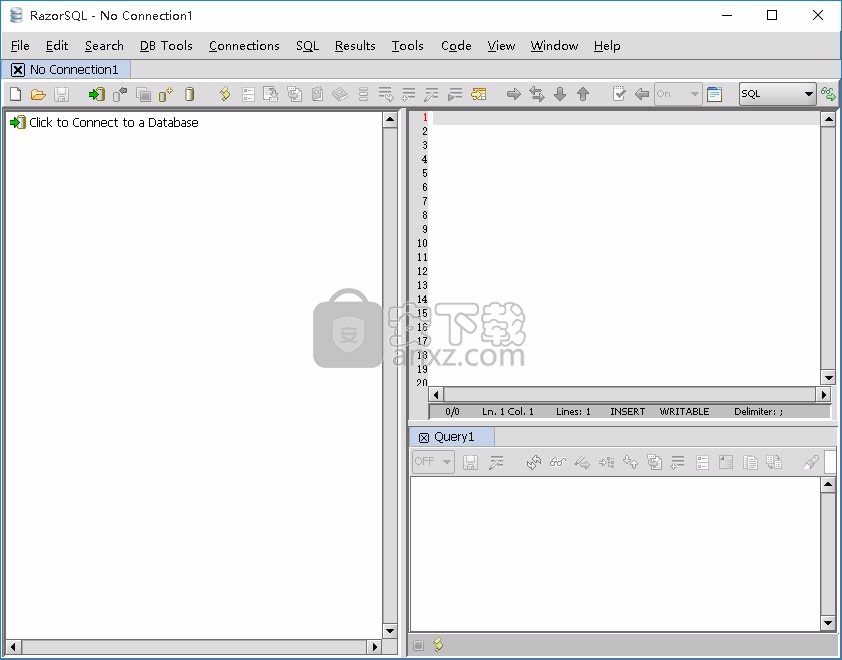Click the blue window panel icon

point(714,95)
